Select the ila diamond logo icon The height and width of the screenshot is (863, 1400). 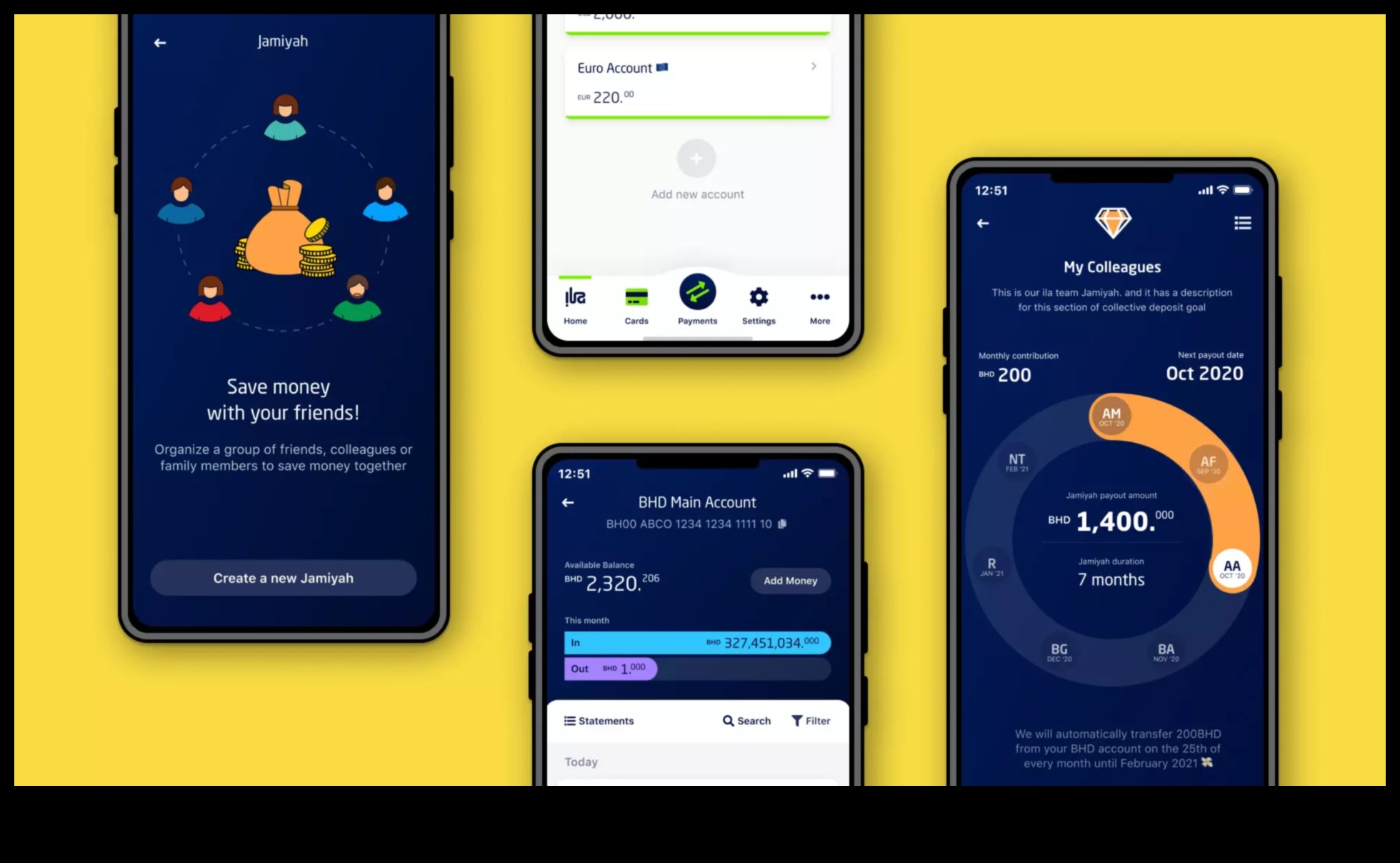(1113, 222)
